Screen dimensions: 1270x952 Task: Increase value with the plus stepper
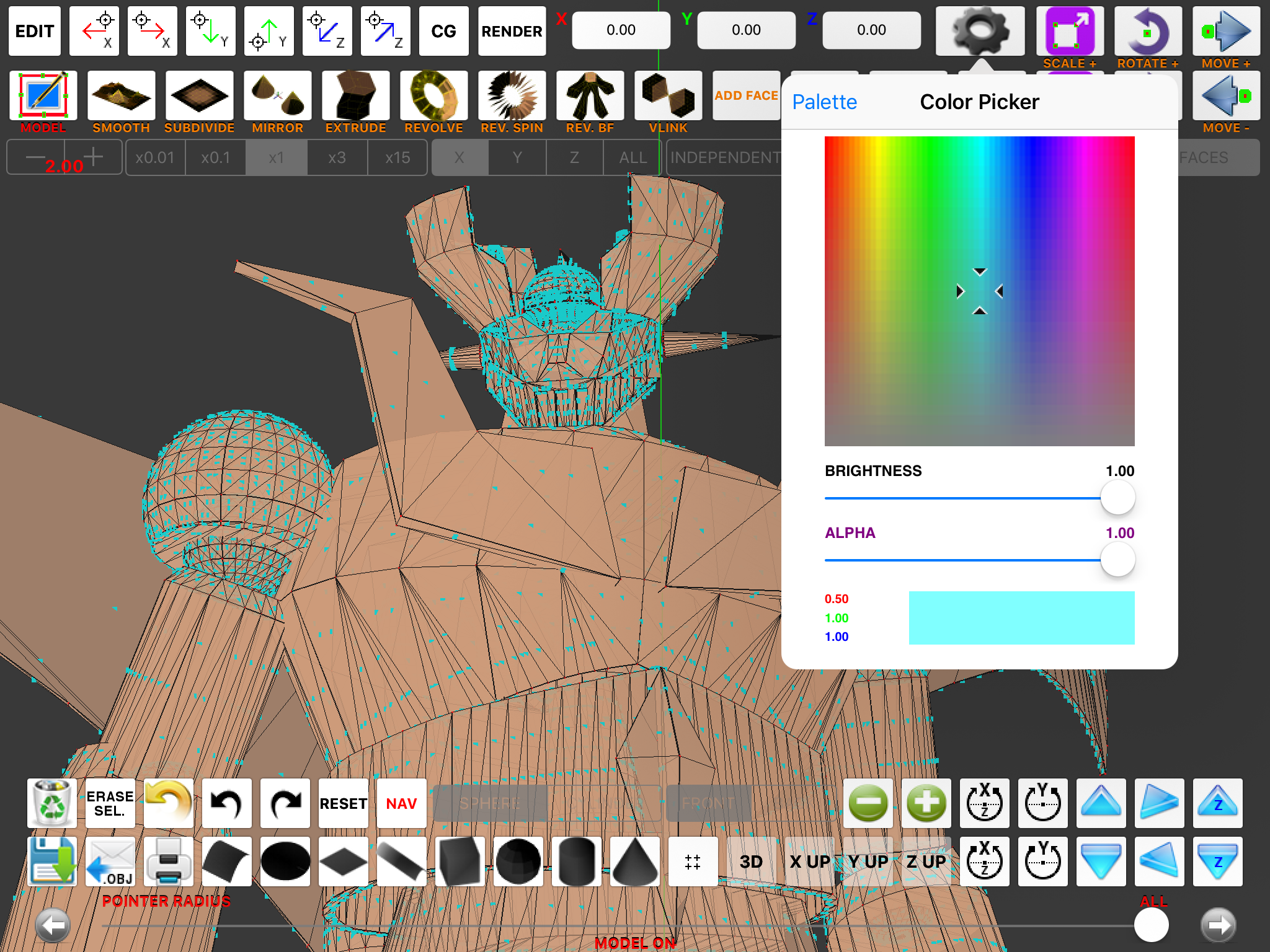tap(93, 157)
